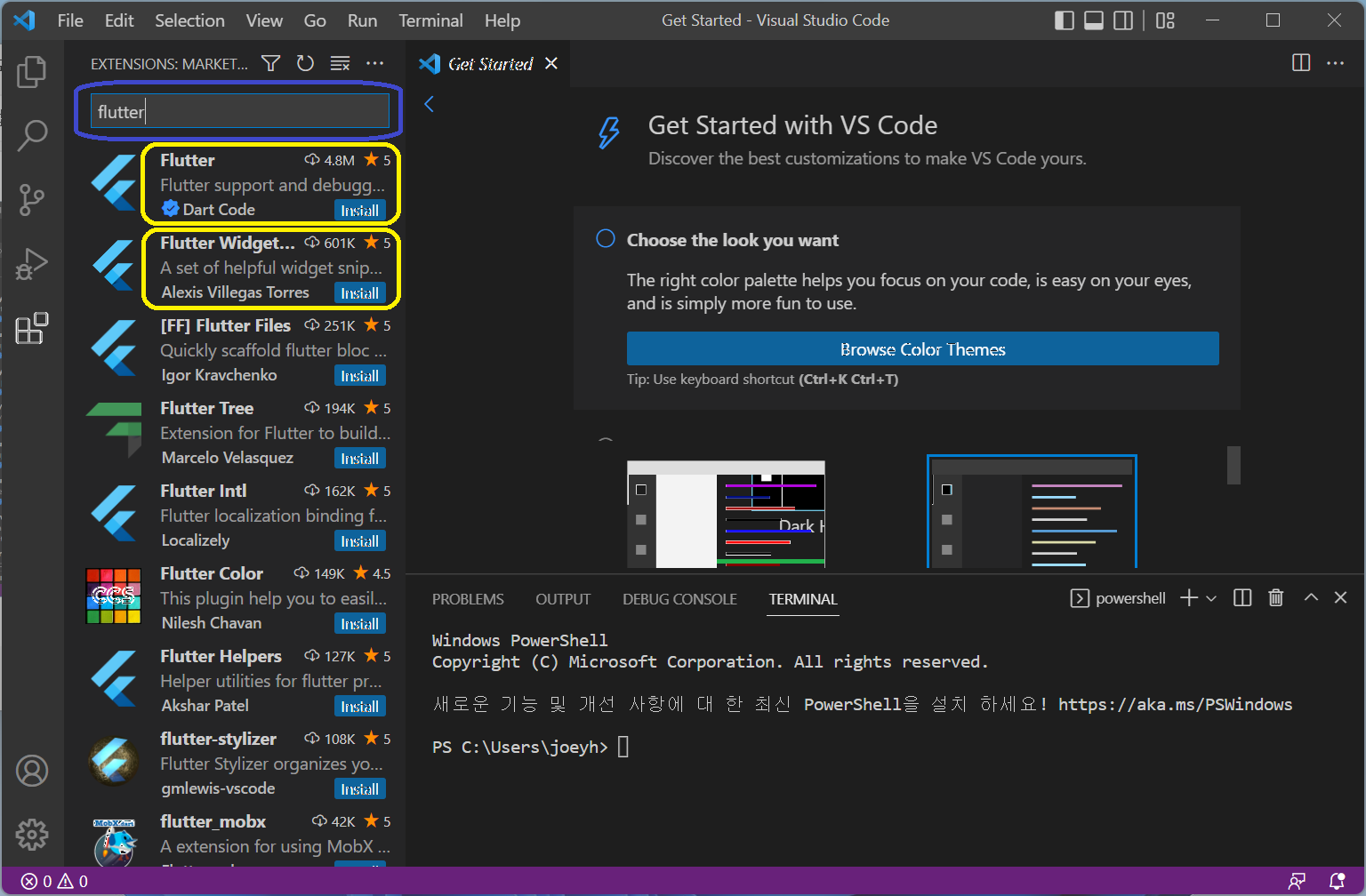Go back with the arrow in Get Started
The image size is (1366, 896).
pyautogui.click(x=430, y=104)
